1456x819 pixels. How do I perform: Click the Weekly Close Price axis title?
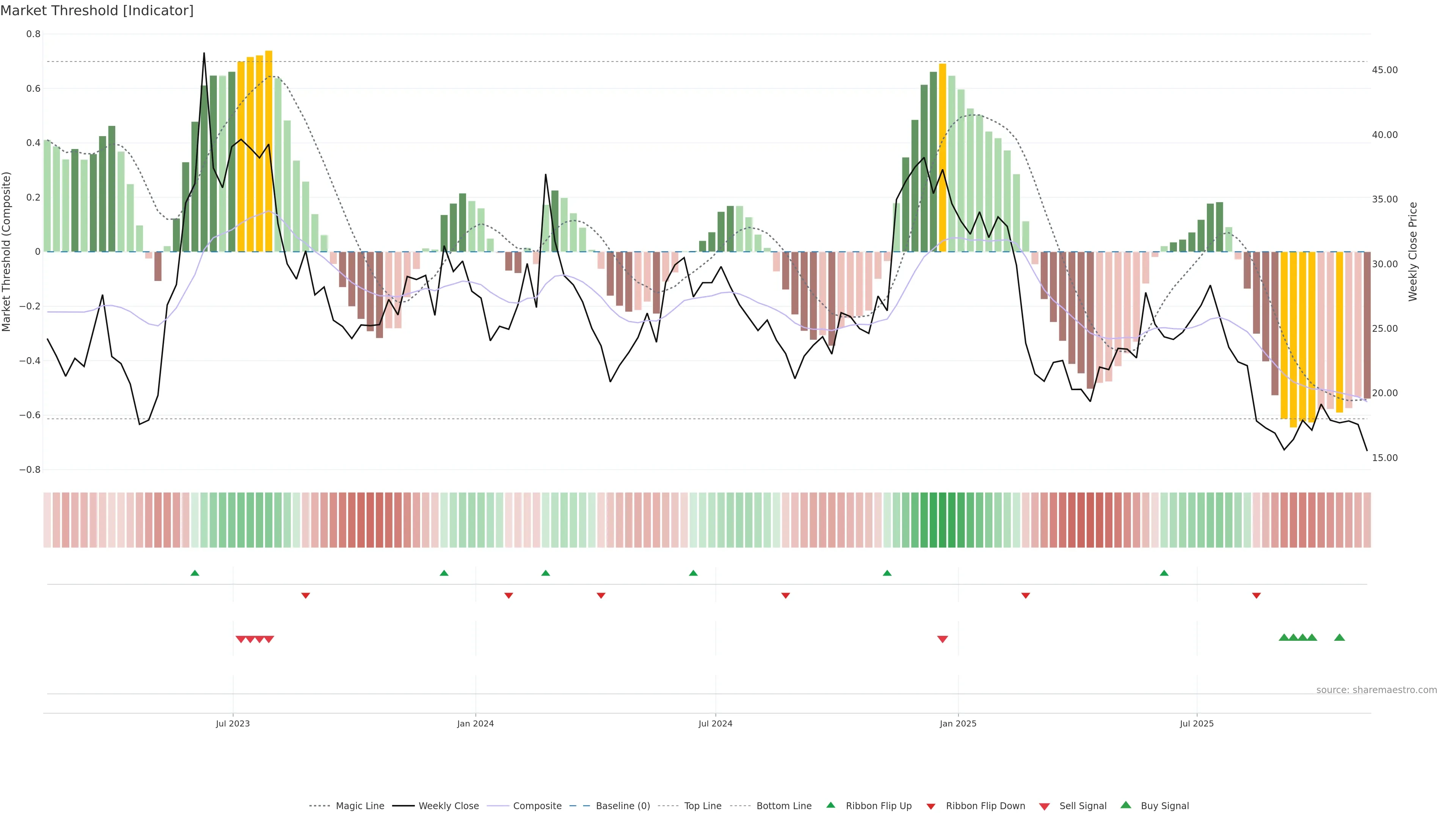tap(1412, 251)
